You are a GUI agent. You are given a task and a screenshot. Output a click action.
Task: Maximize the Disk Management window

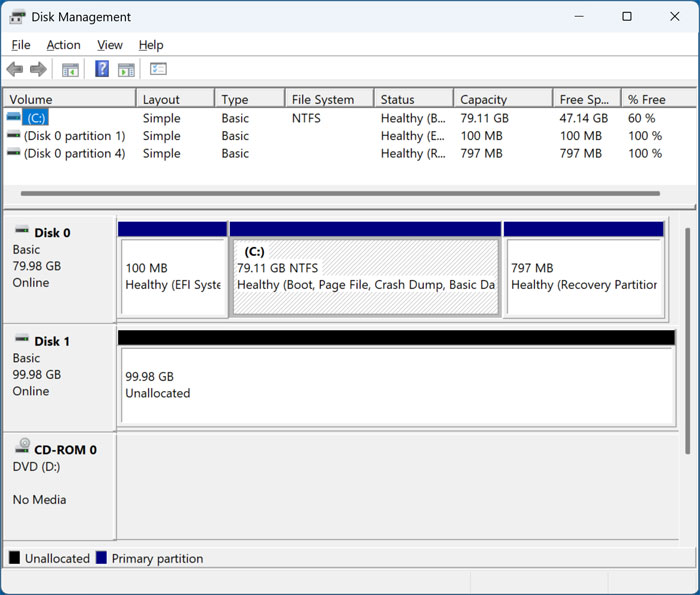tap(627, 17)
